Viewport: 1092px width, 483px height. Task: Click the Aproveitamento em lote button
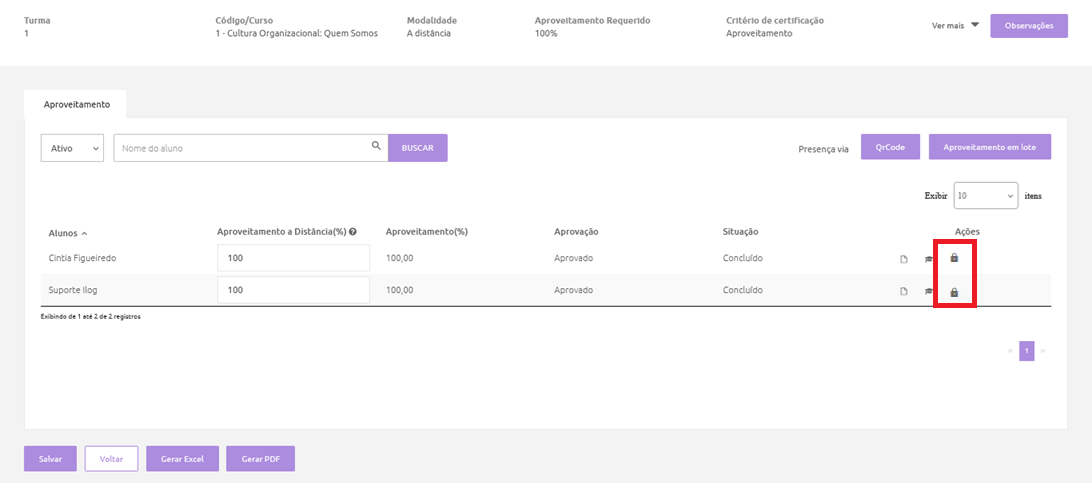coord(990,147)
